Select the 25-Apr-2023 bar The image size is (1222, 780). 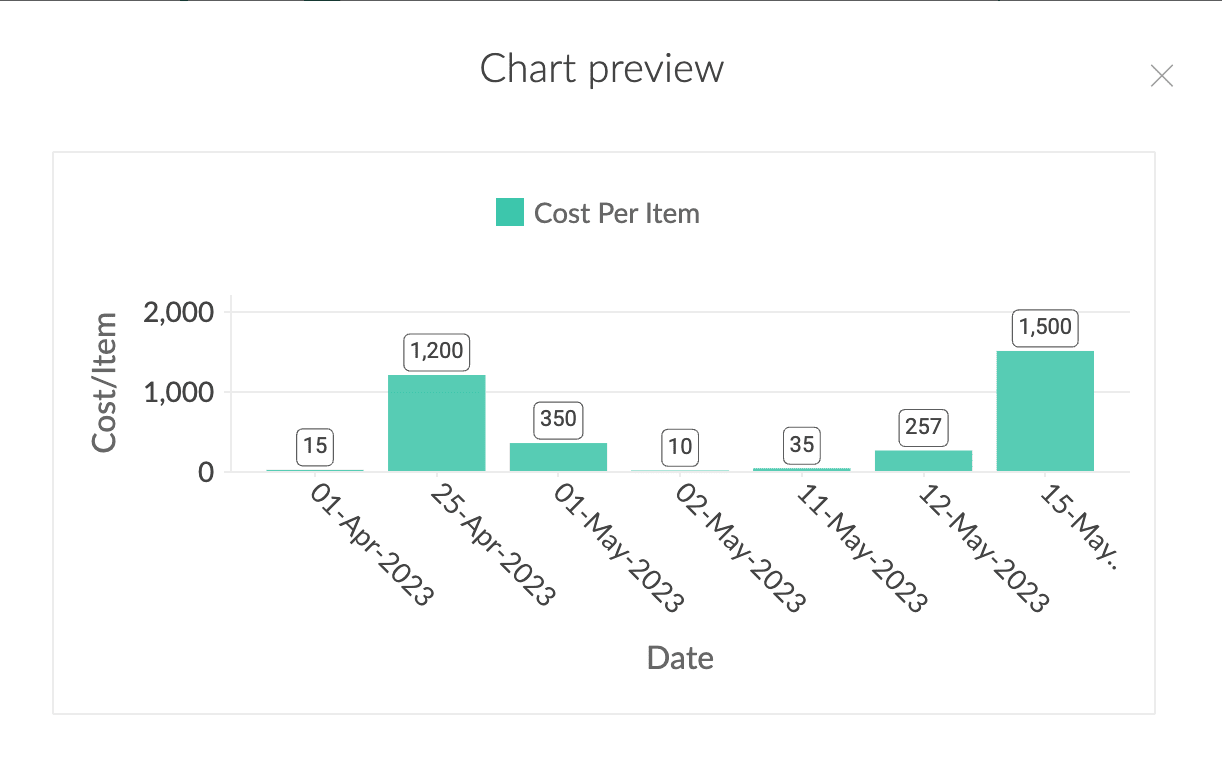(x=437, y=423)
